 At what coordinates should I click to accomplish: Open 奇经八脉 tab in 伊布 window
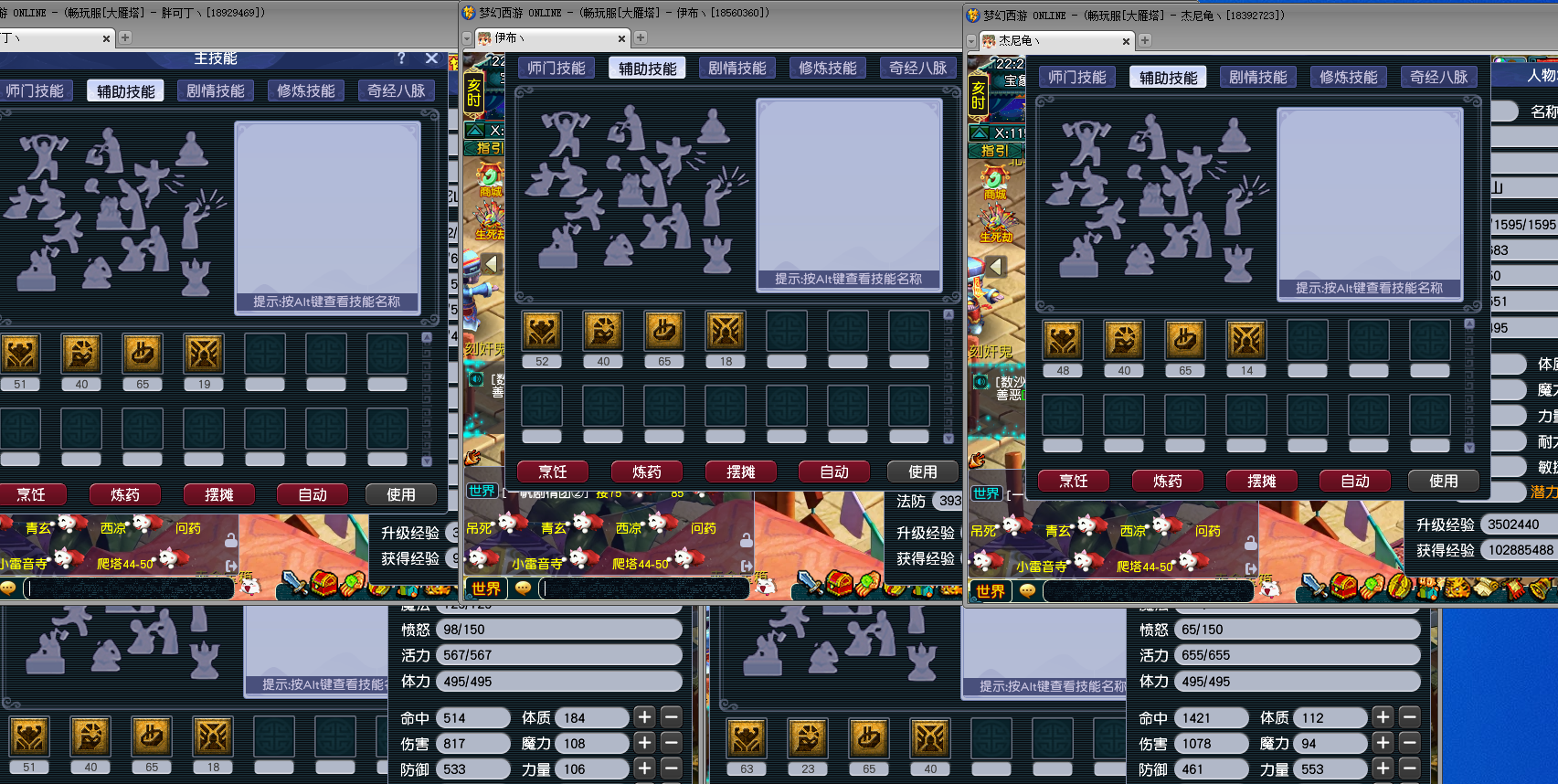coord(918,69)
